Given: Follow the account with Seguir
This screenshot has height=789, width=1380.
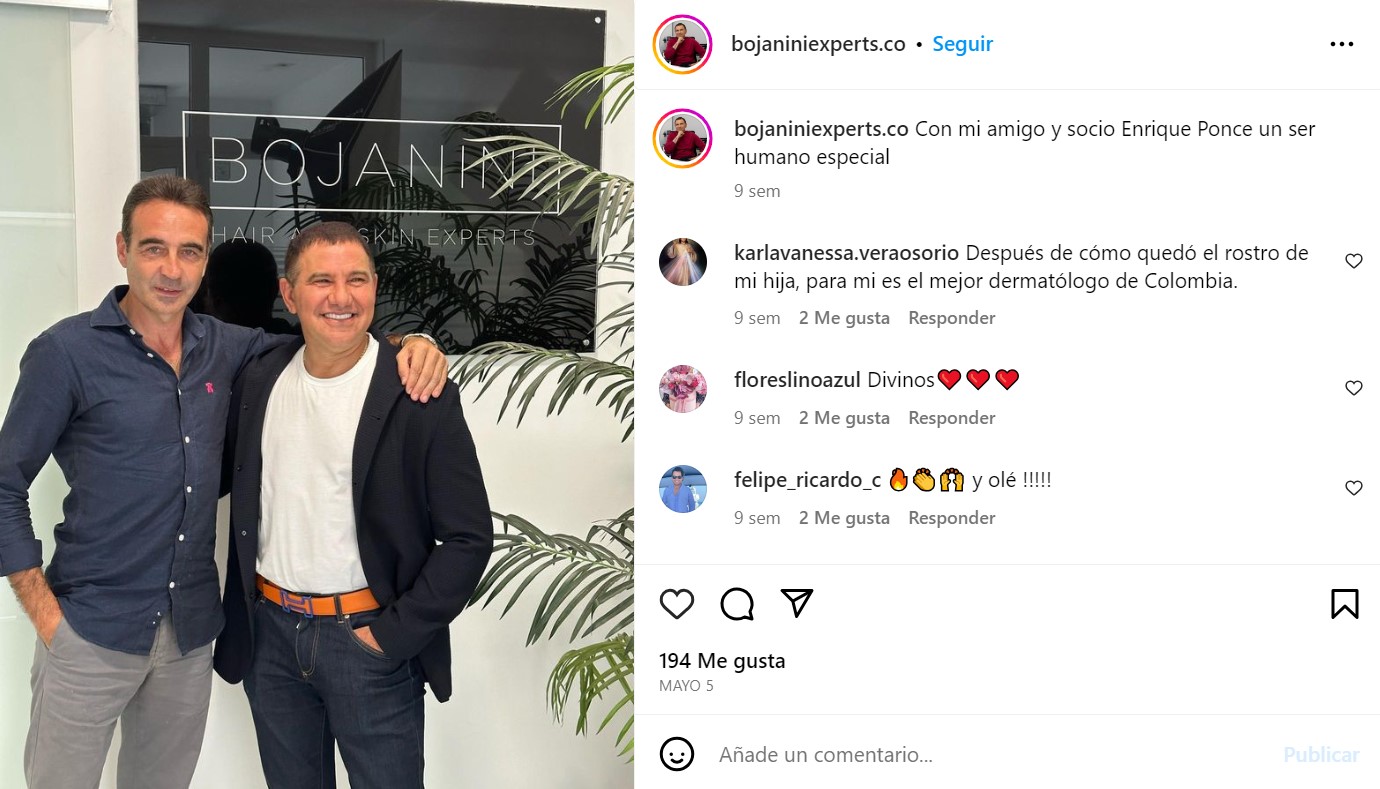Looking at the screenshot, I should pos(962,44).
